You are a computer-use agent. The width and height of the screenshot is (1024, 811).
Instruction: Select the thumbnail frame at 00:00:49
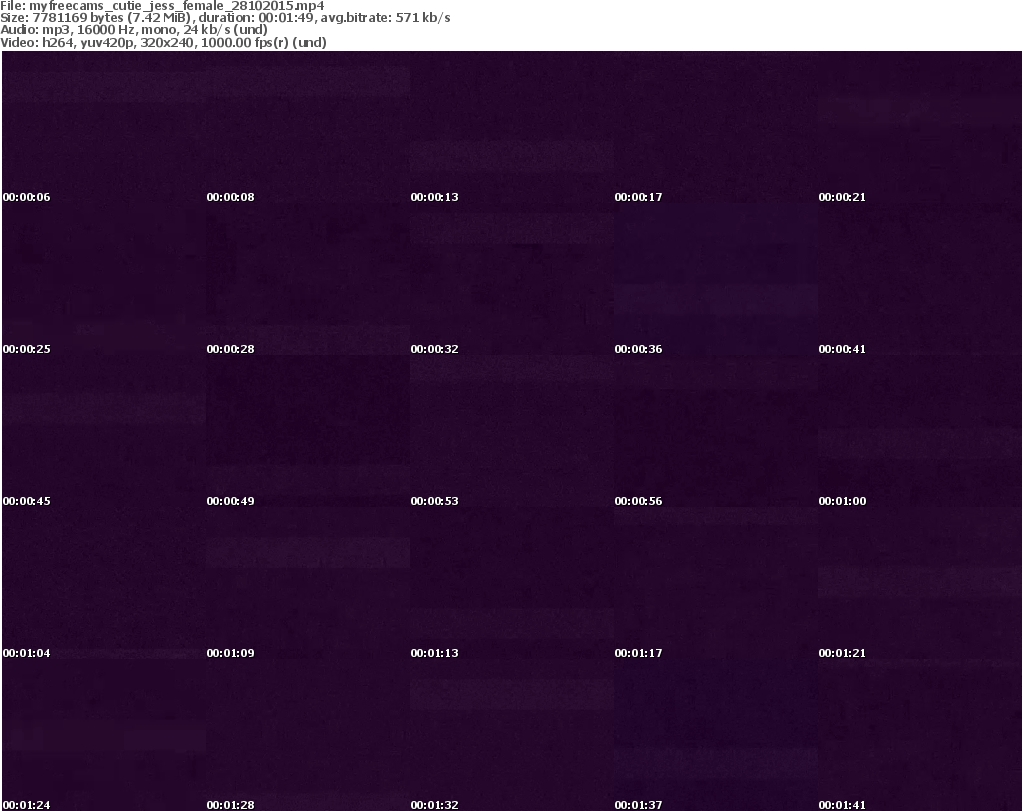coord(308,432)
